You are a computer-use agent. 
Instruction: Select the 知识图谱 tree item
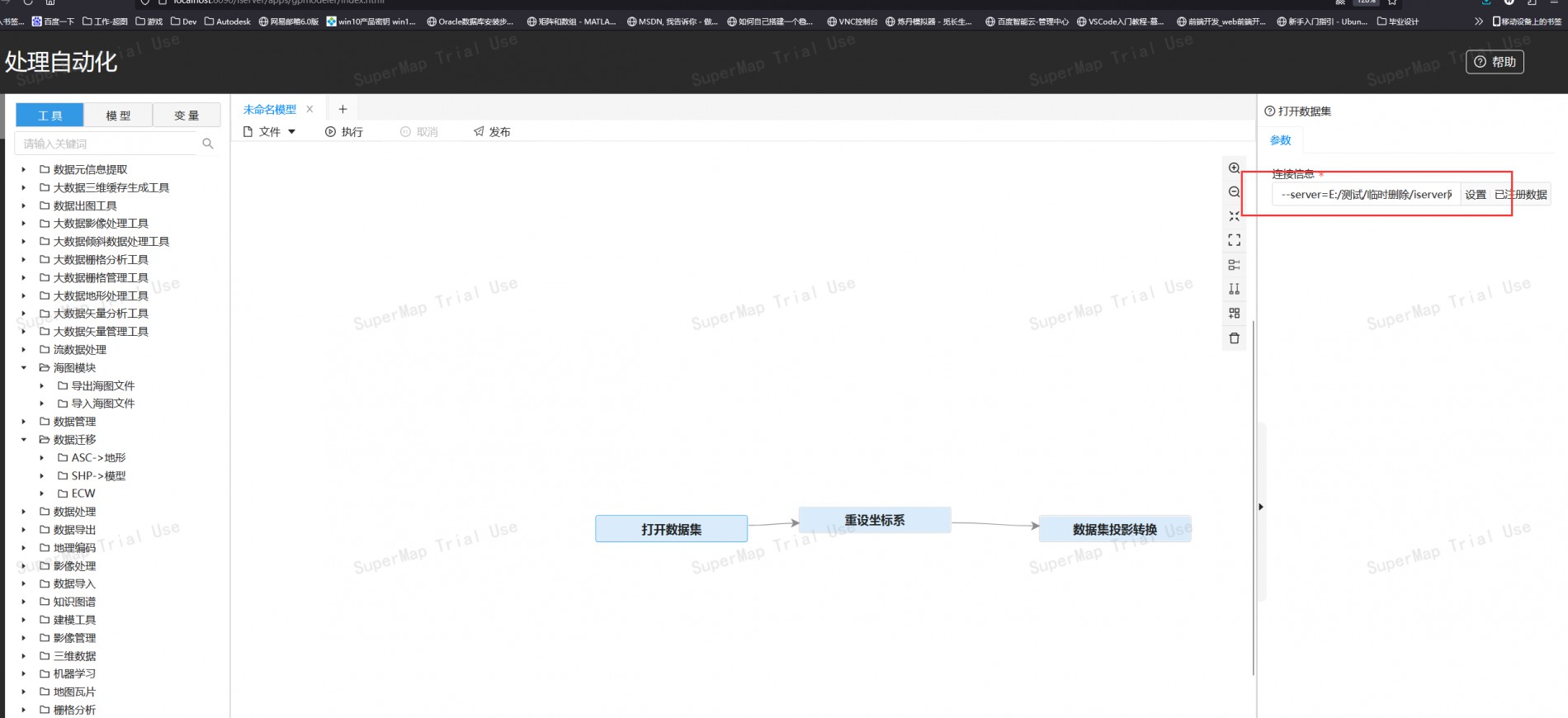[74, 602]
